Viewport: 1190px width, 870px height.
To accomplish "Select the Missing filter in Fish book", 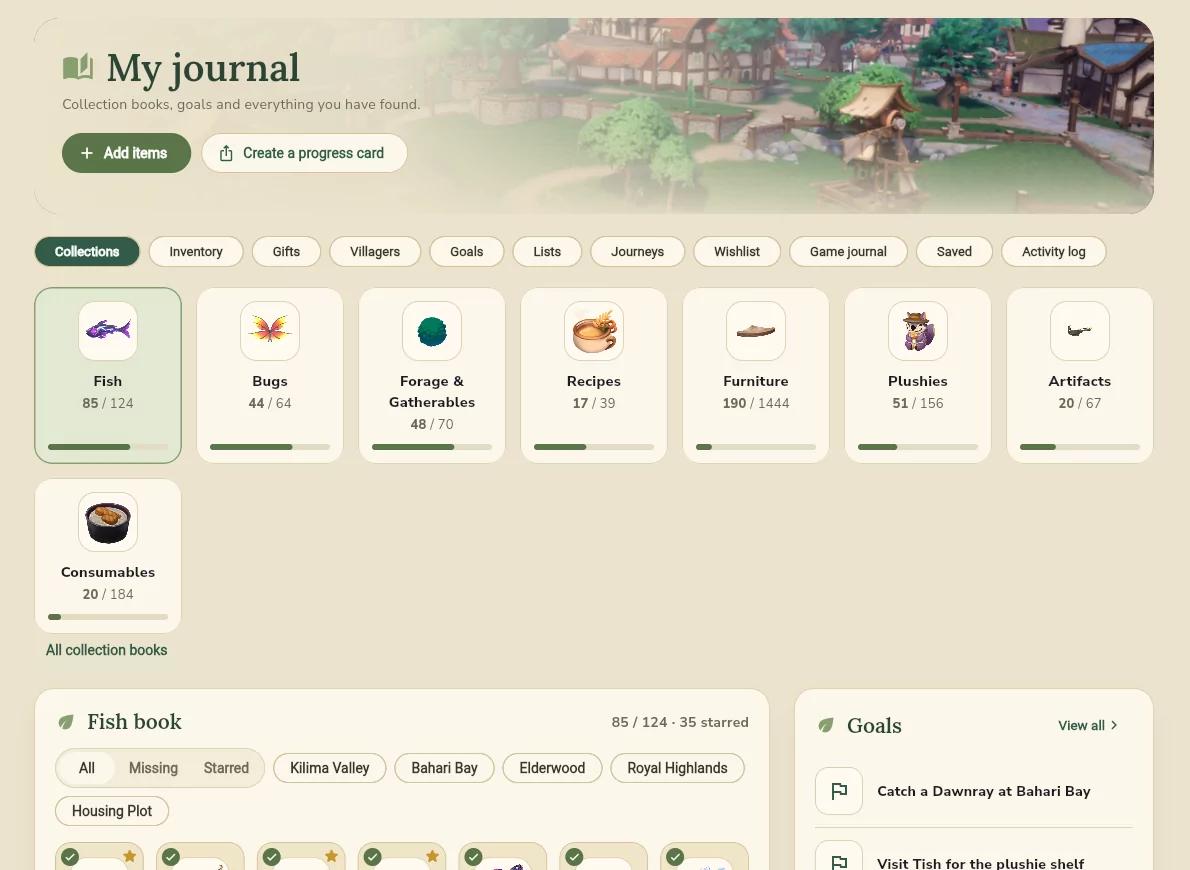I will click(x=153, y=768).
